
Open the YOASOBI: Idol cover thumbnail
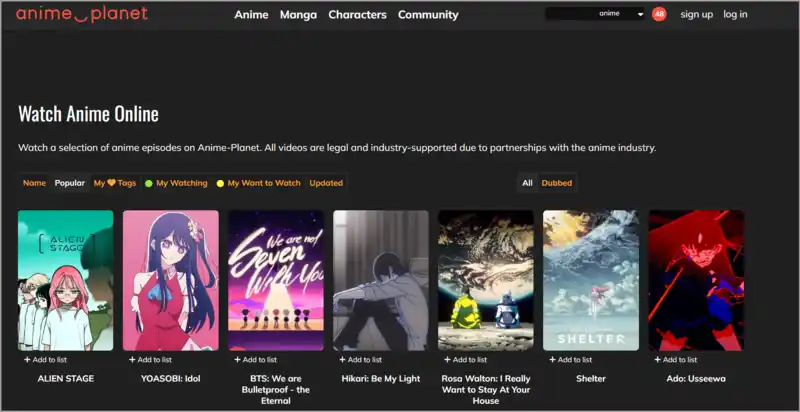tap(170, 280)
